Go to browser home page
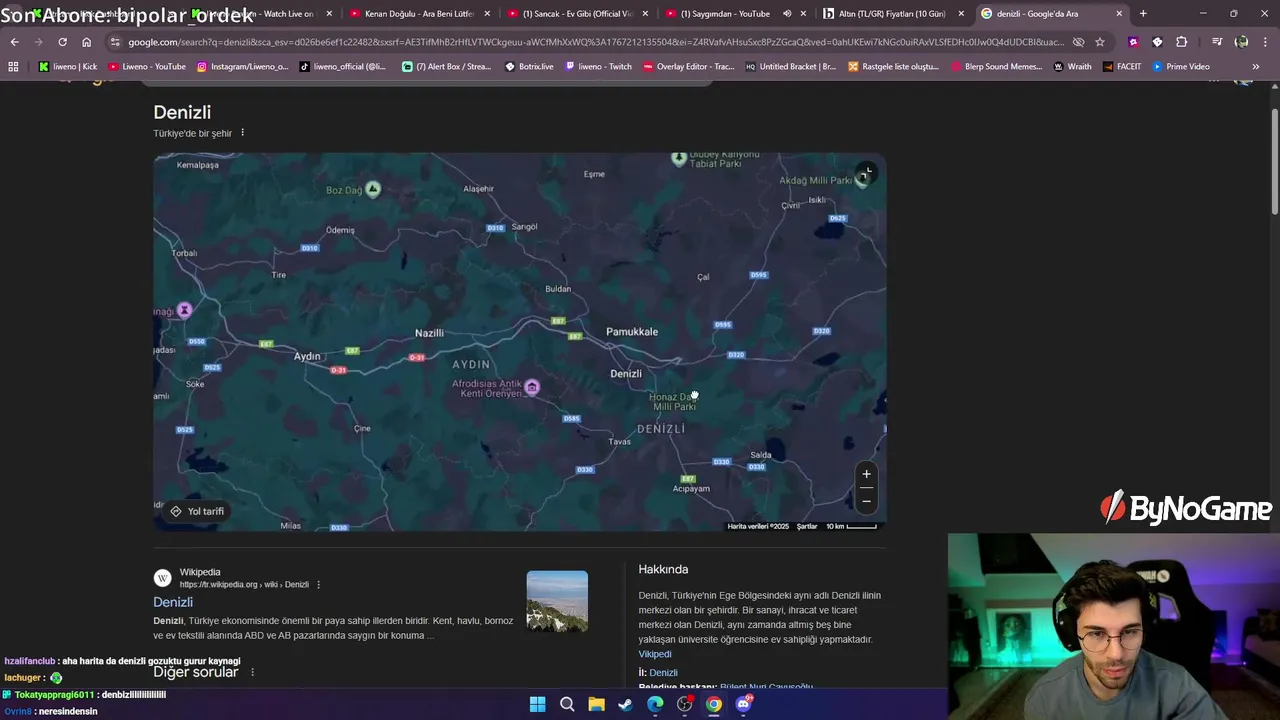1280x720 pixels. pos(87,42)
